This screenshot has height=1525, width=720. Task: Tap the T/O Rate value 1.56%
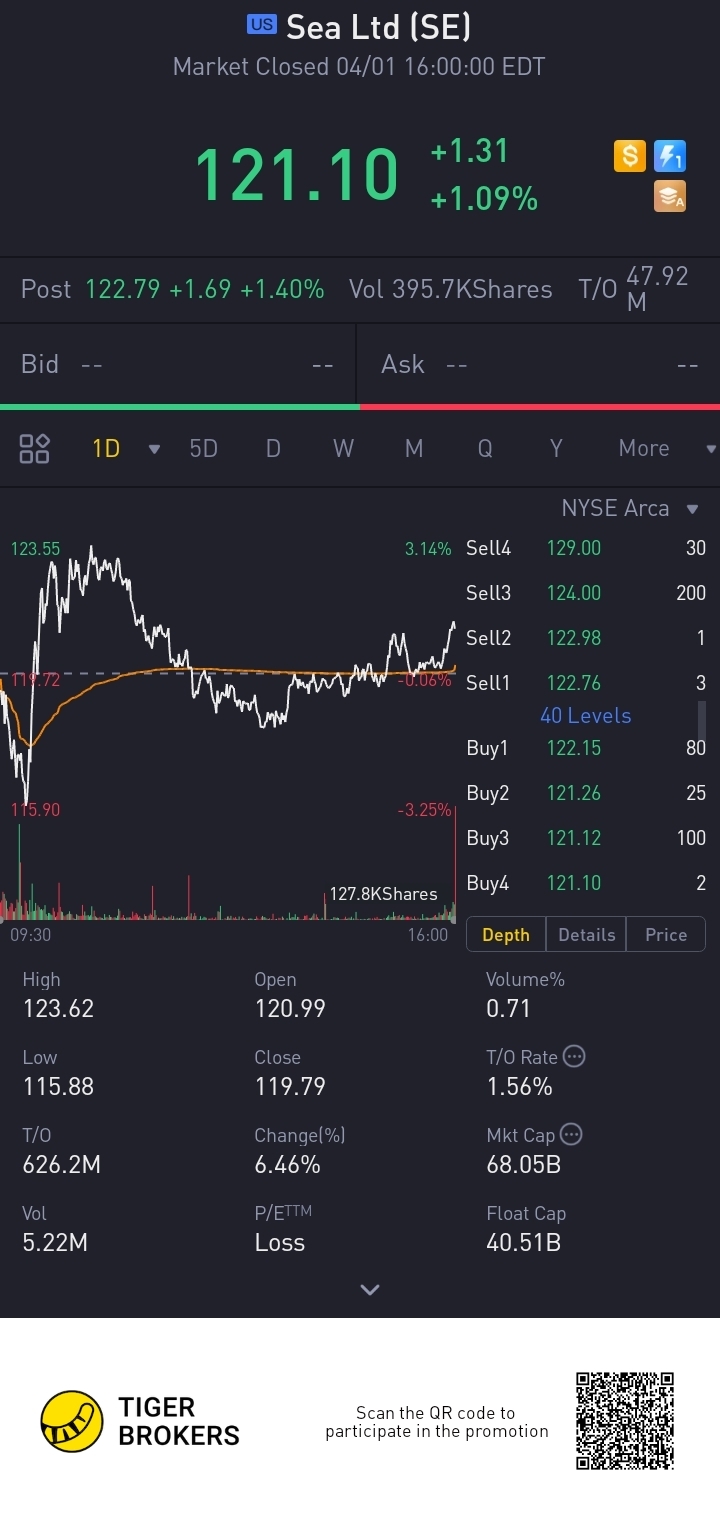[519, 1086]
